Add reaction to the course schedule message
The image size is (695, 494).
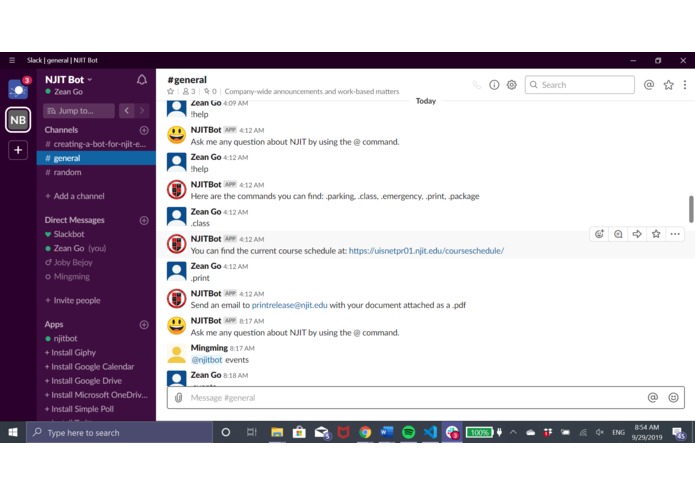point(599,234)
